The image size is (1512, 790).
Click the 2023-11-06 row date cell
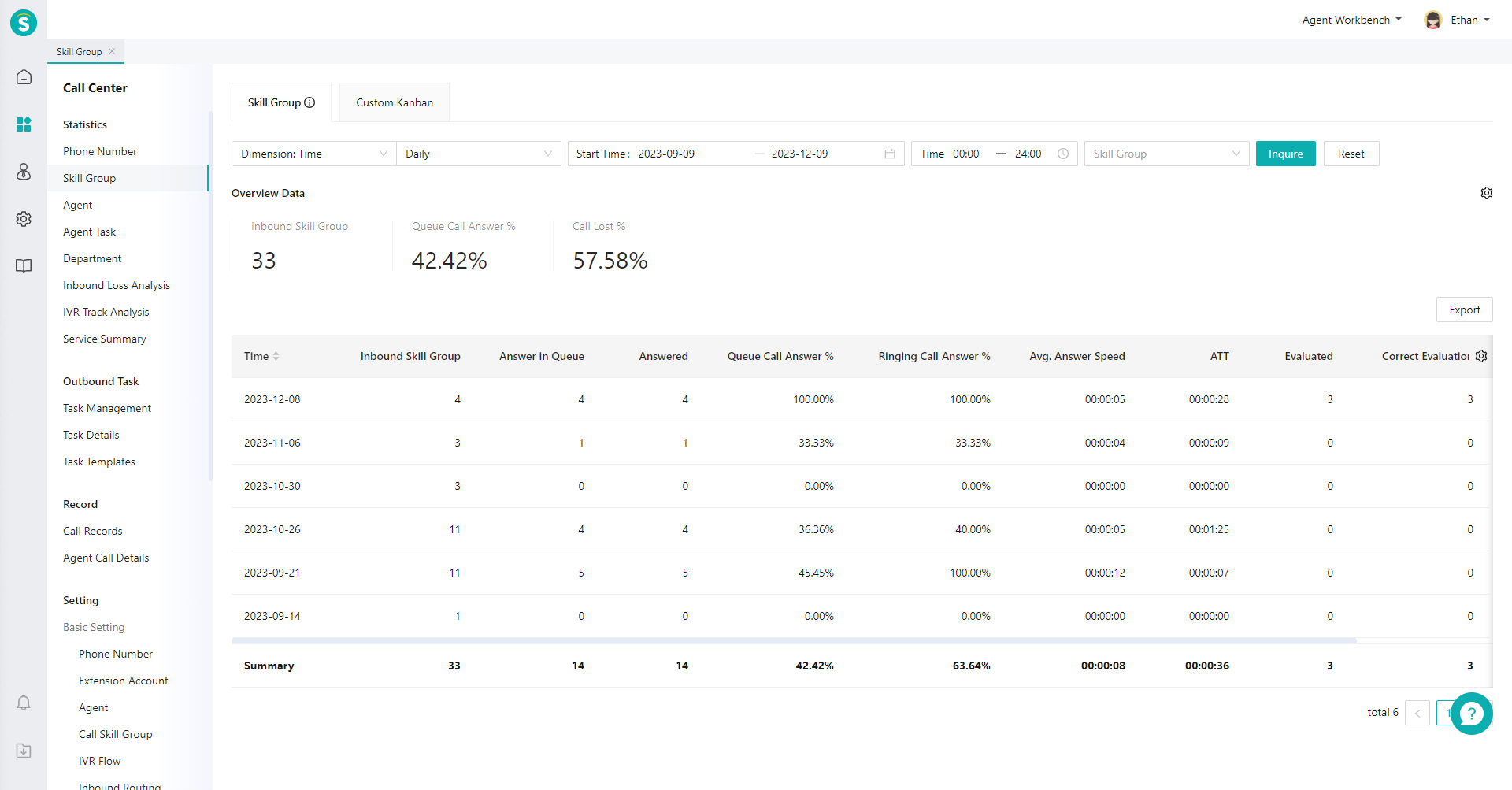(x=272, y=443)
